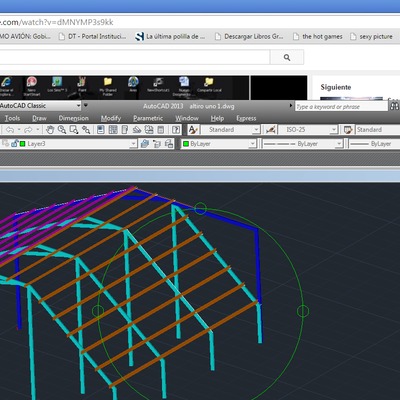Viewport: 400px width, 400px height.
Task: Open the Dimension menu
Action: tap(74, 118)
